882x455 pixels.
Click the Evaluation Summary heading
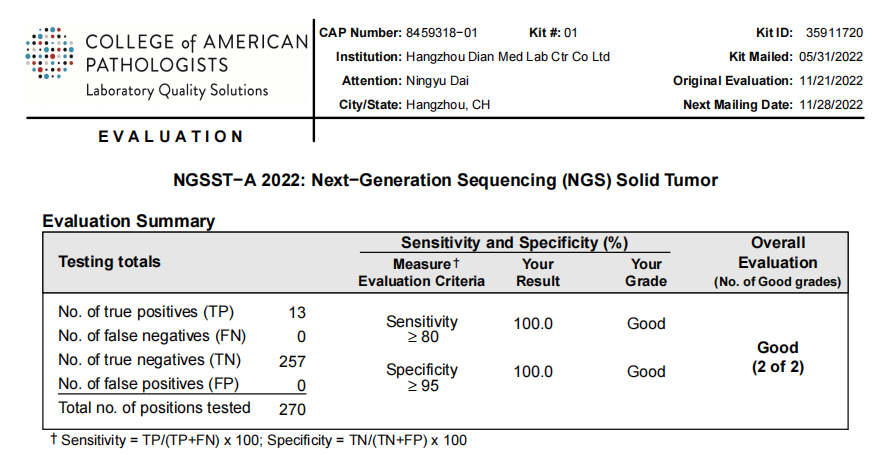[x=128, y=221]
